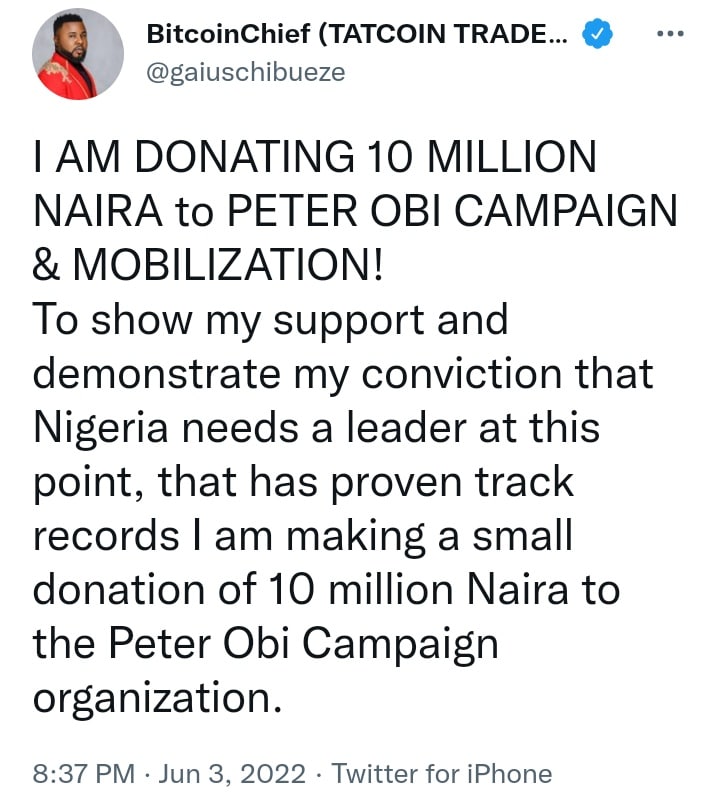Open the three-dot more options menu
The image size is (717, 803).
669,35
